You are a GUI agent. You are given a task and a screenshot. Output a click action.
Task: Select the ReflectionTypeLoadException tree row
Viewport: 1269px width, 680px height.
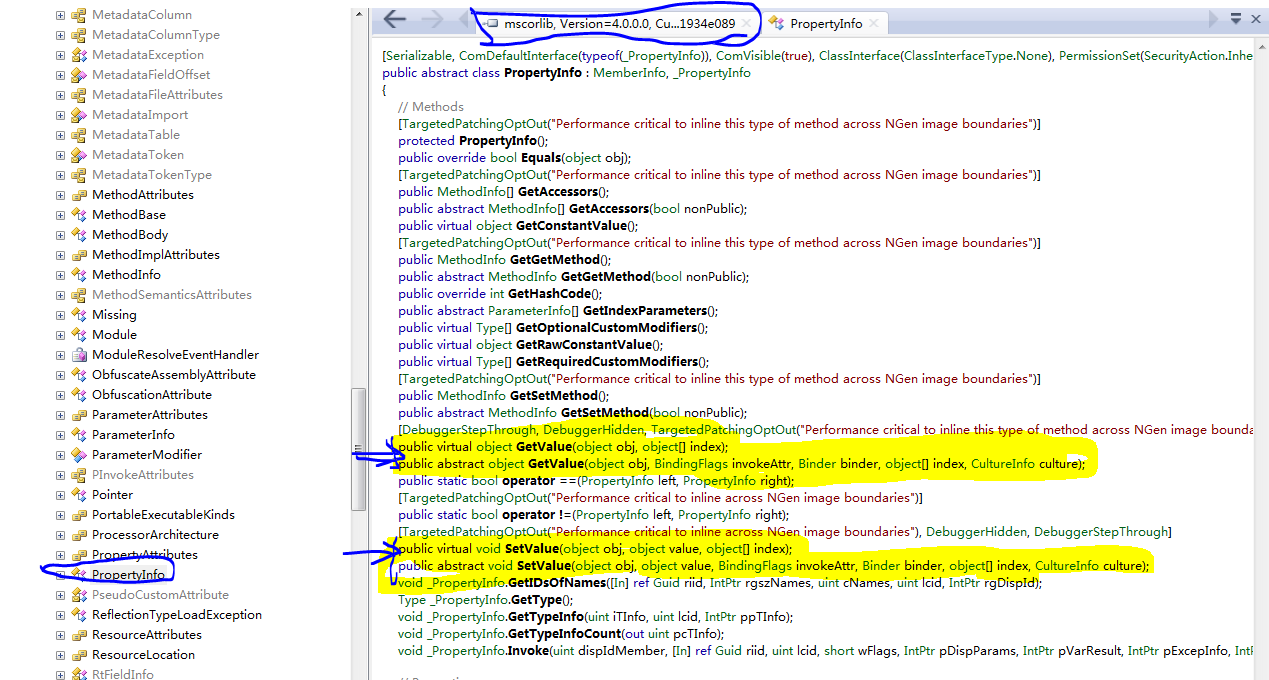coord(177,615)
